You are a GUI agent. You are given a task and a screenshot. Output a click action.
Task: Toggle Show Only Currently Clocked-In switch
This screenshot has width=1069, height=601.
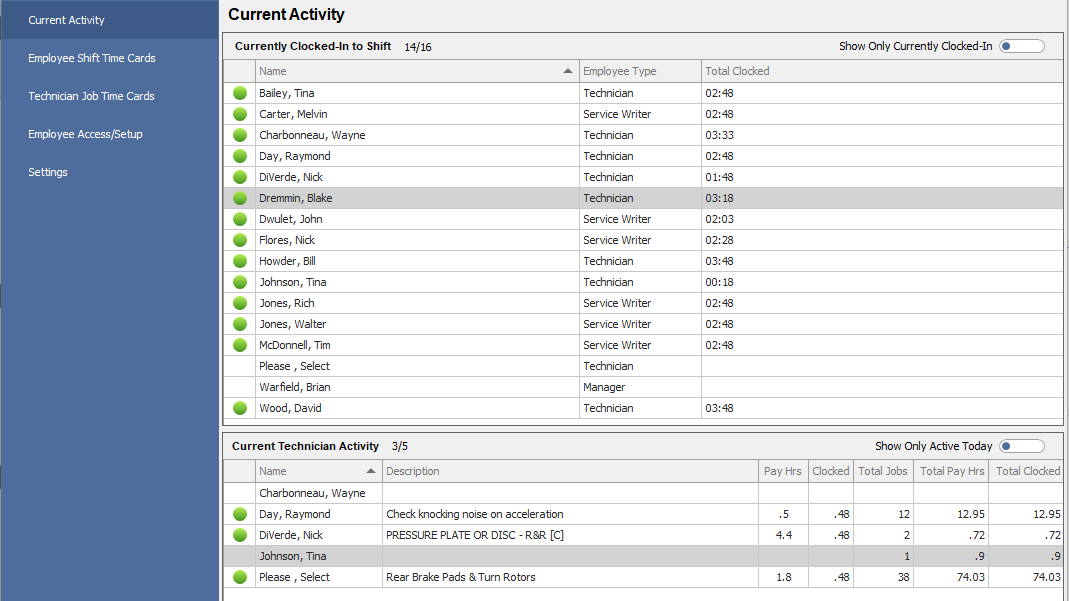[x=1021, y=46]
